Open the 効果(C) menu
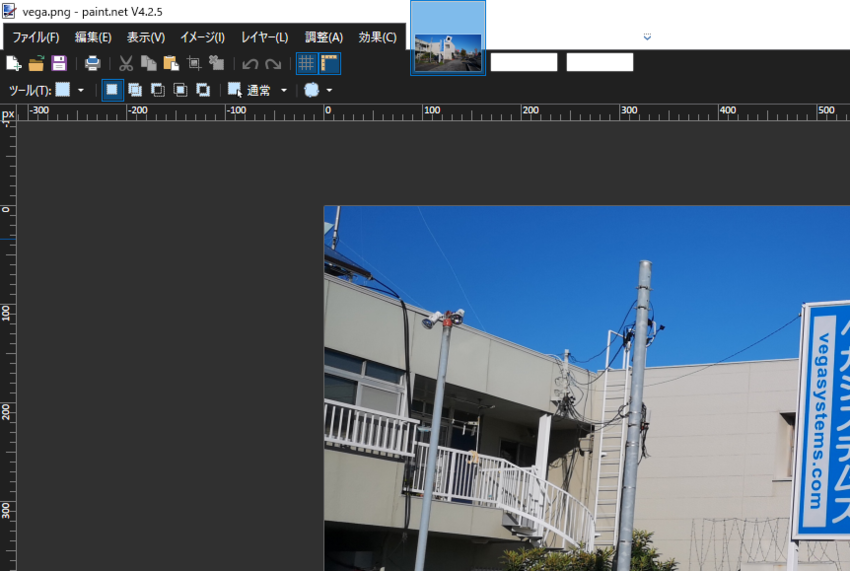The height and width of the screenshot is (571, 850). pos(377,37)
